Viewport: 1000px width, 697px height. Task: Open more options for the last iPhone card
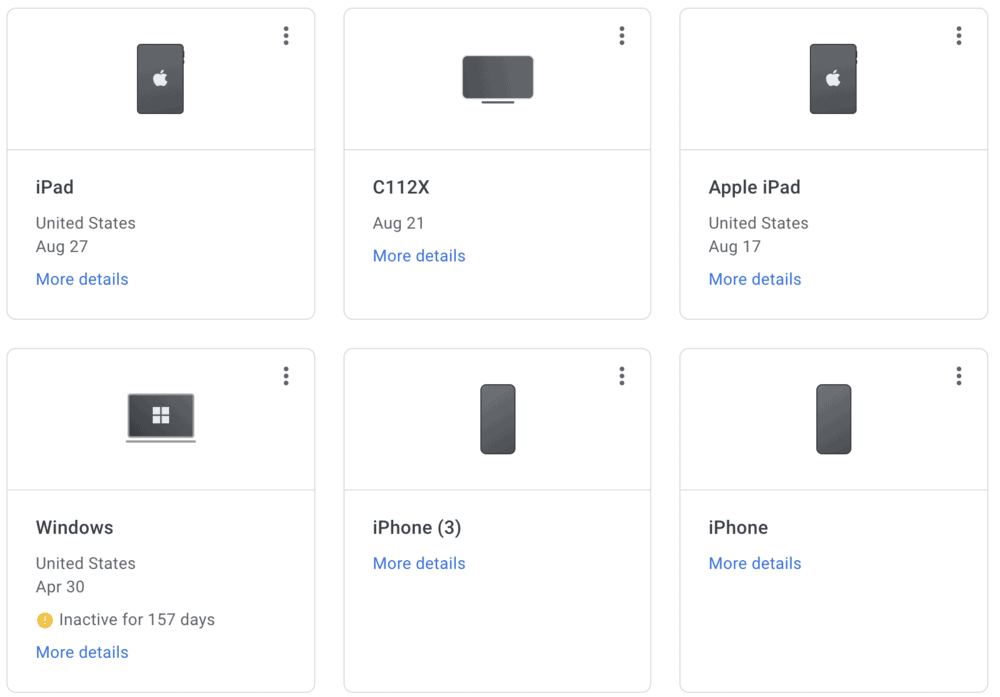[958, 375]
